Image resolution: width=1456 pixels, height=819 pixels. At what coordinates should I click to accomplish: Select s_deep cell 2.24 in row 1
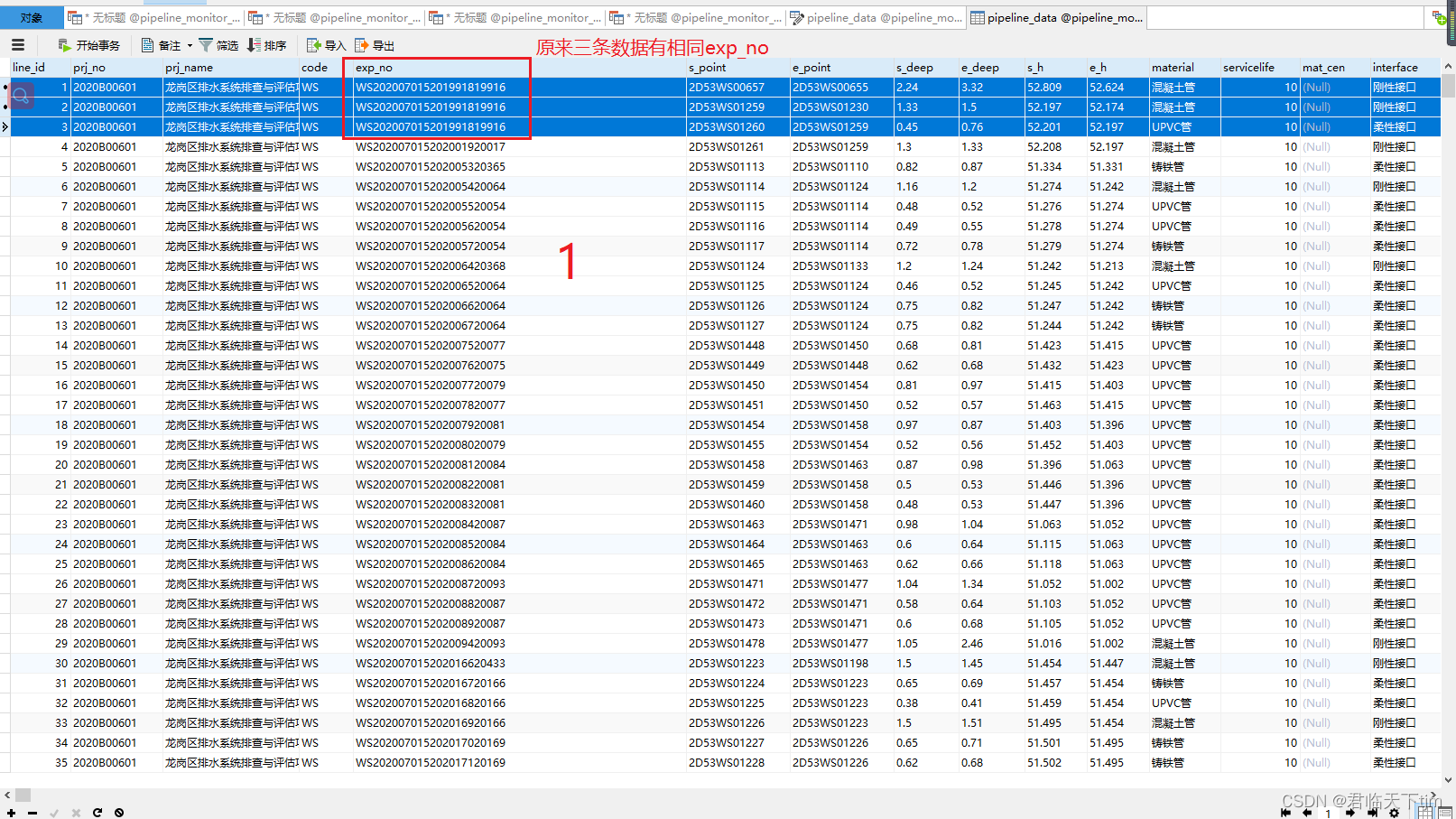[x=925, y=88]
